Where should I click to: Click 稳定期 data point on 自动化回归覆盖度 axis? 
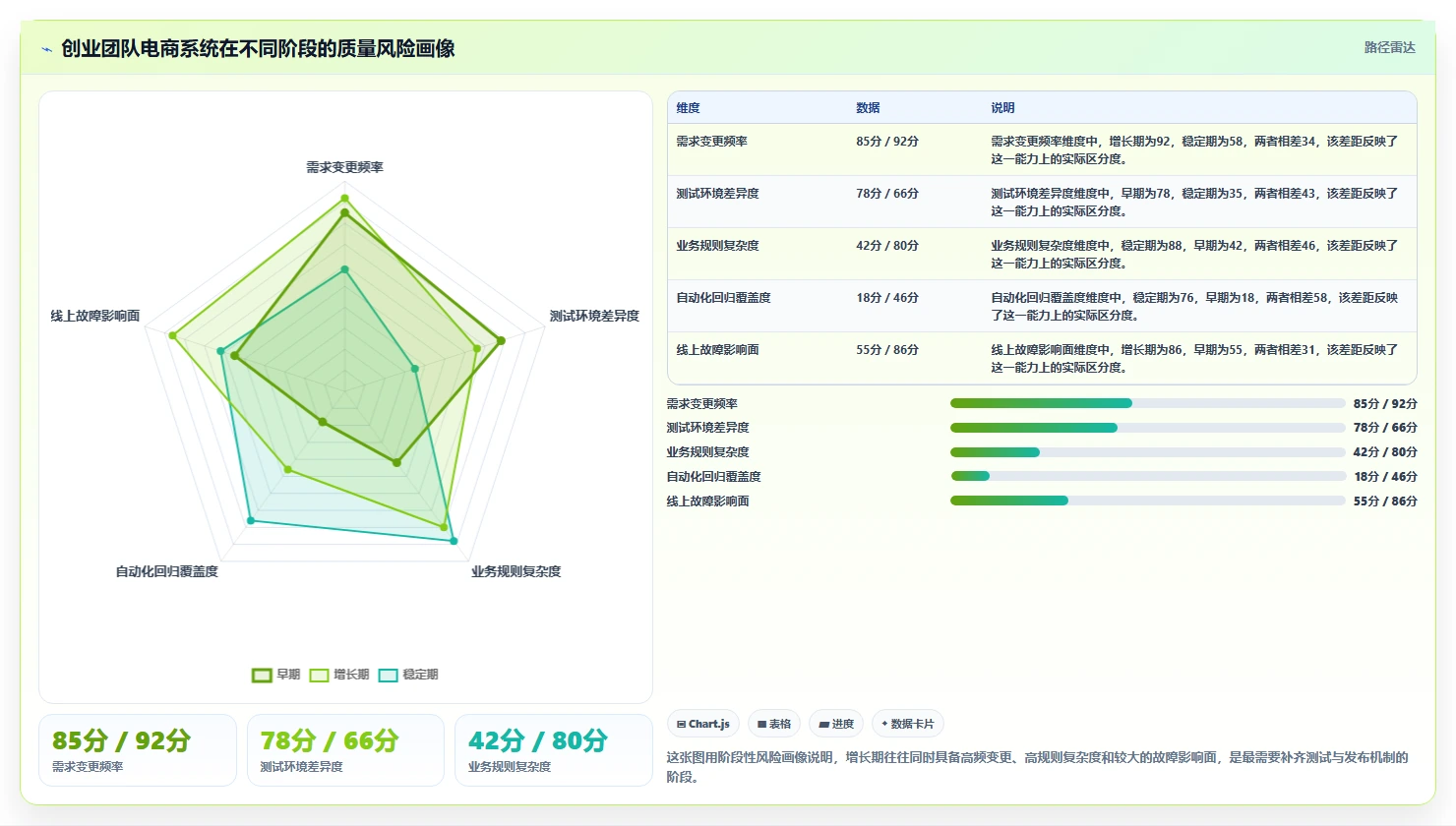tap(251, 520)
